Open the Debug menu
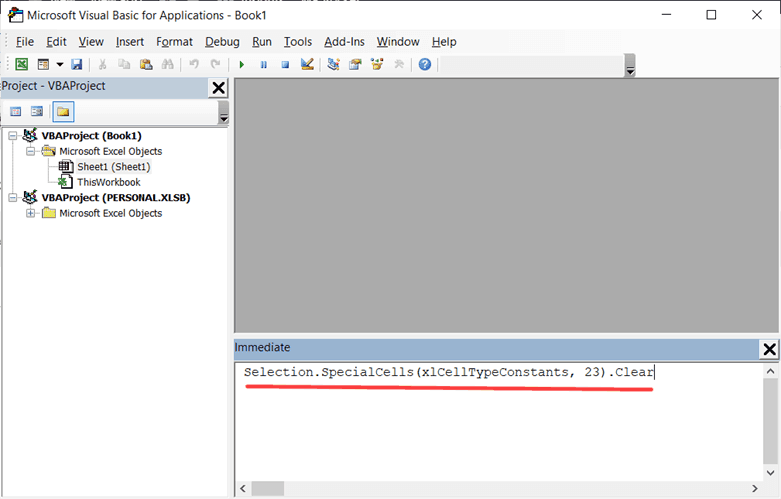Screen dimensions: 781x499 (222, 42)
